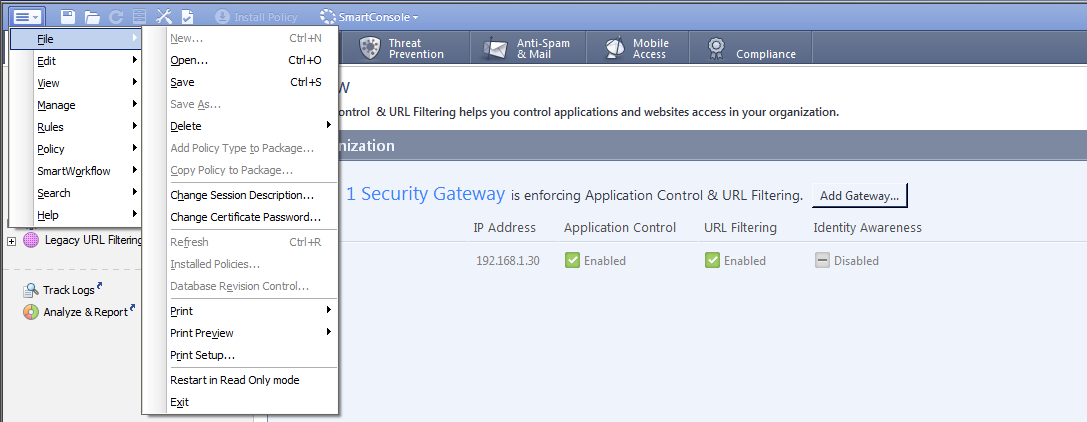Open the File menu
This screenshot has height=422, width=1087.
(76, 39)
